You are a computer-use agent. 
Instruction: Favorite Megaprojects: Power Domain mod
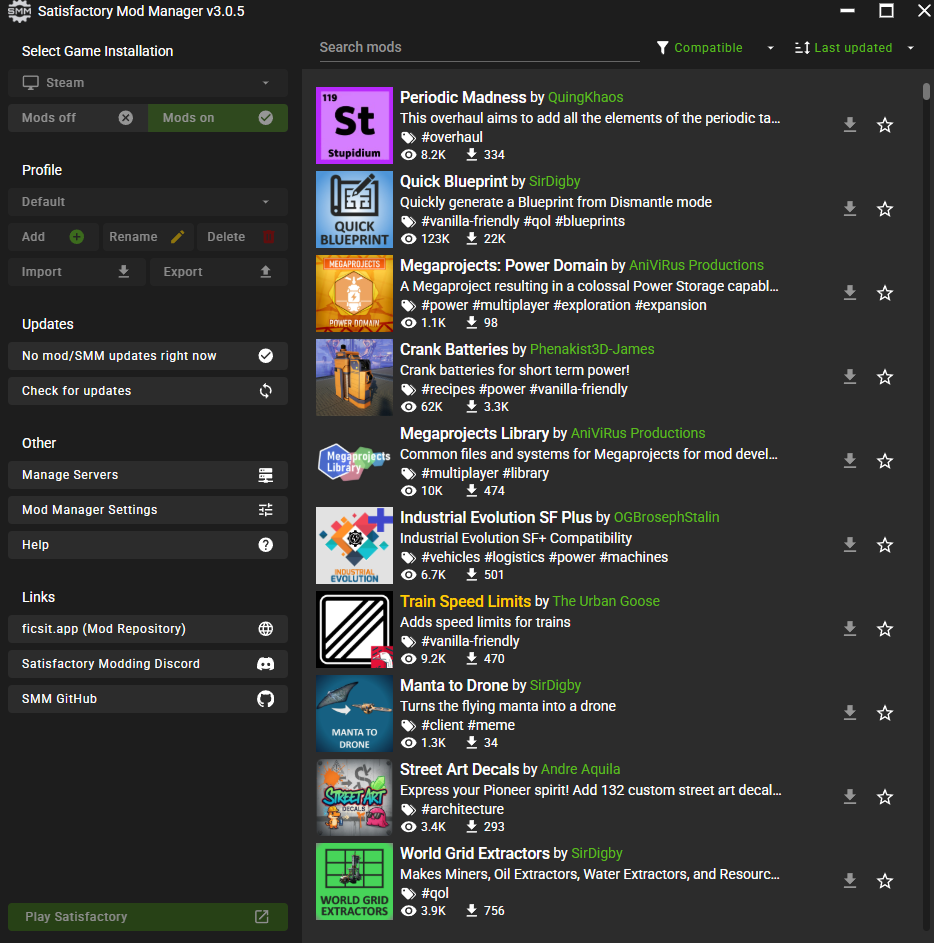point(885,293)
